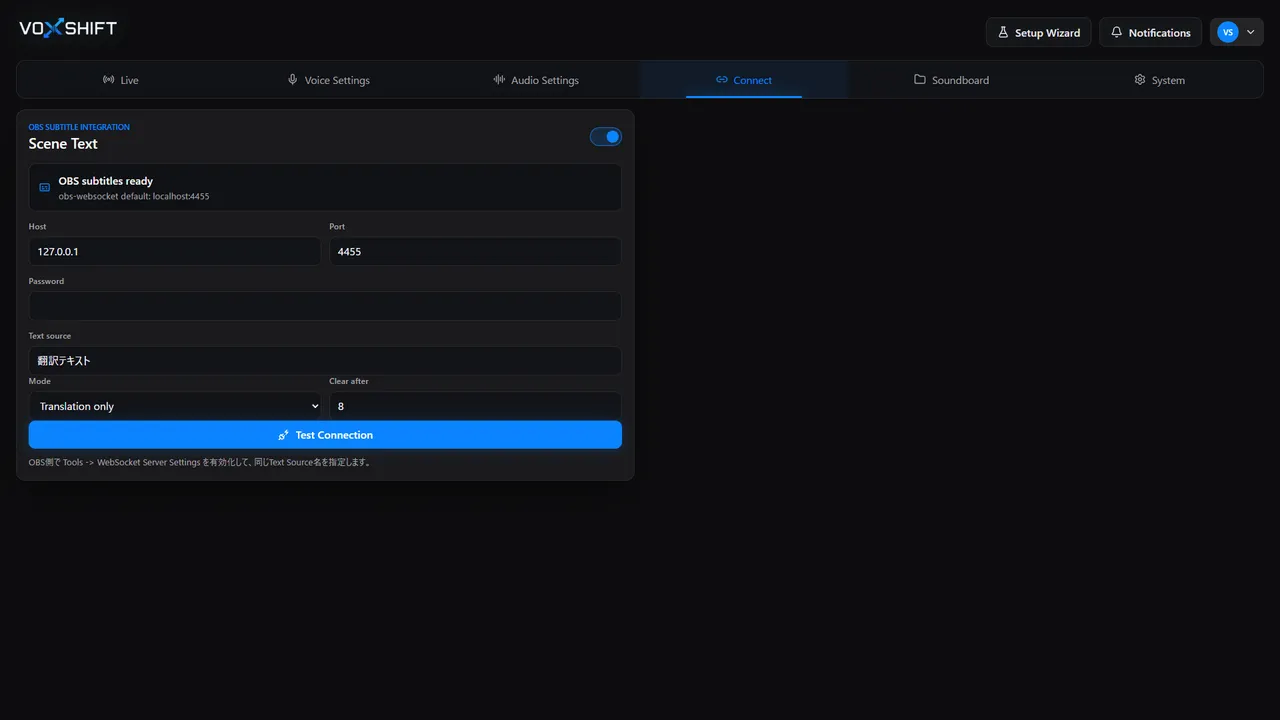Viewport: 1280px width, 720px height.
Task: Open the Notifications panel
Action: point(1150,32)
